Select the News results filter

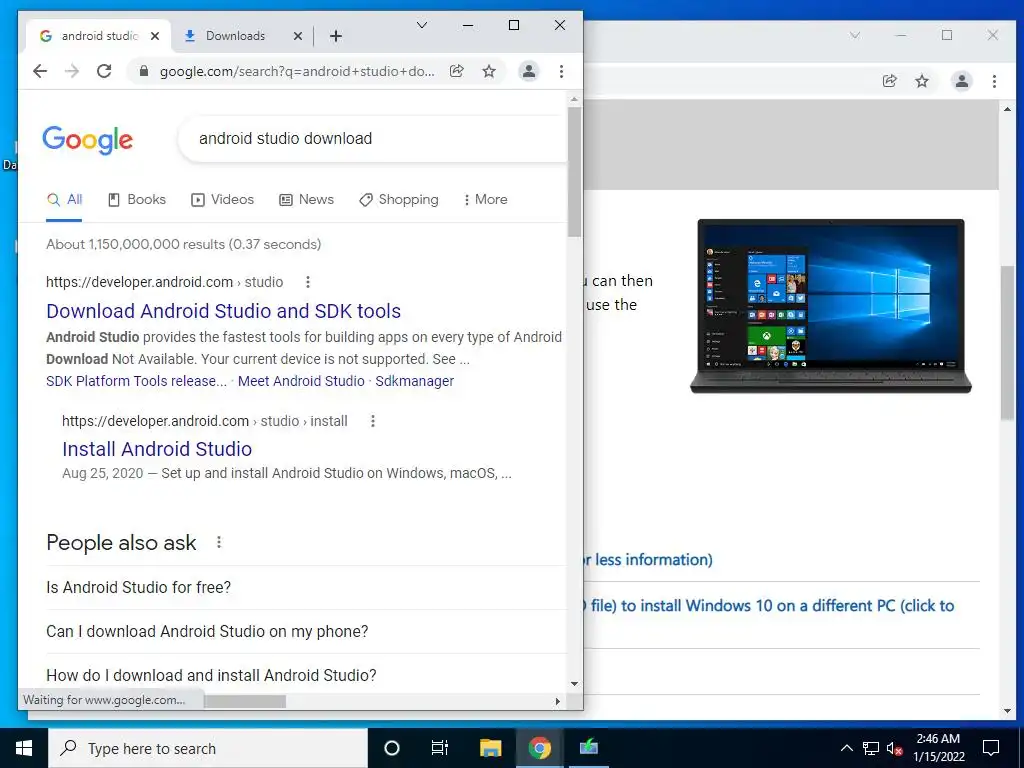(x=306, y=200)
